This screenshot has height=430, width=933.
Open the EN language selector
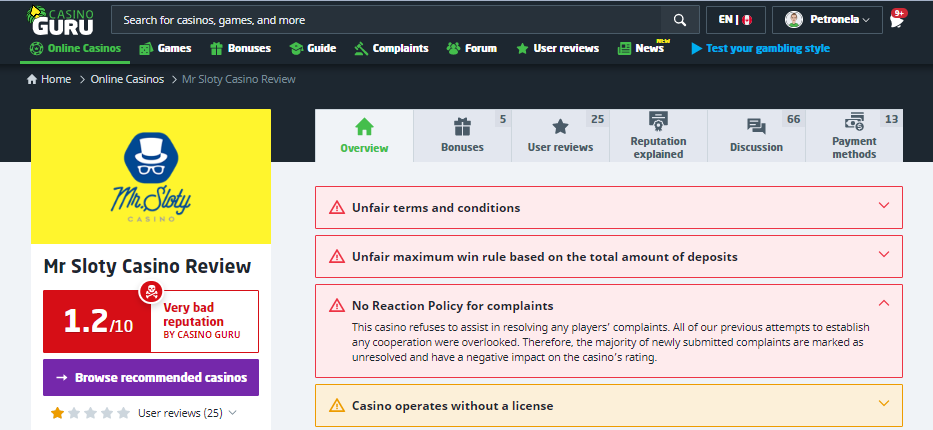coord(735,20)
